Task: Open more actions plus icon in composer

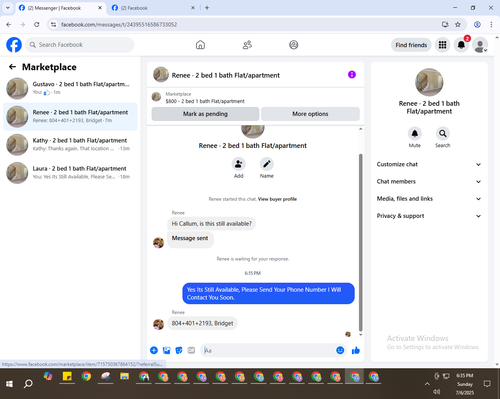Action: click(x=154, y=350)
